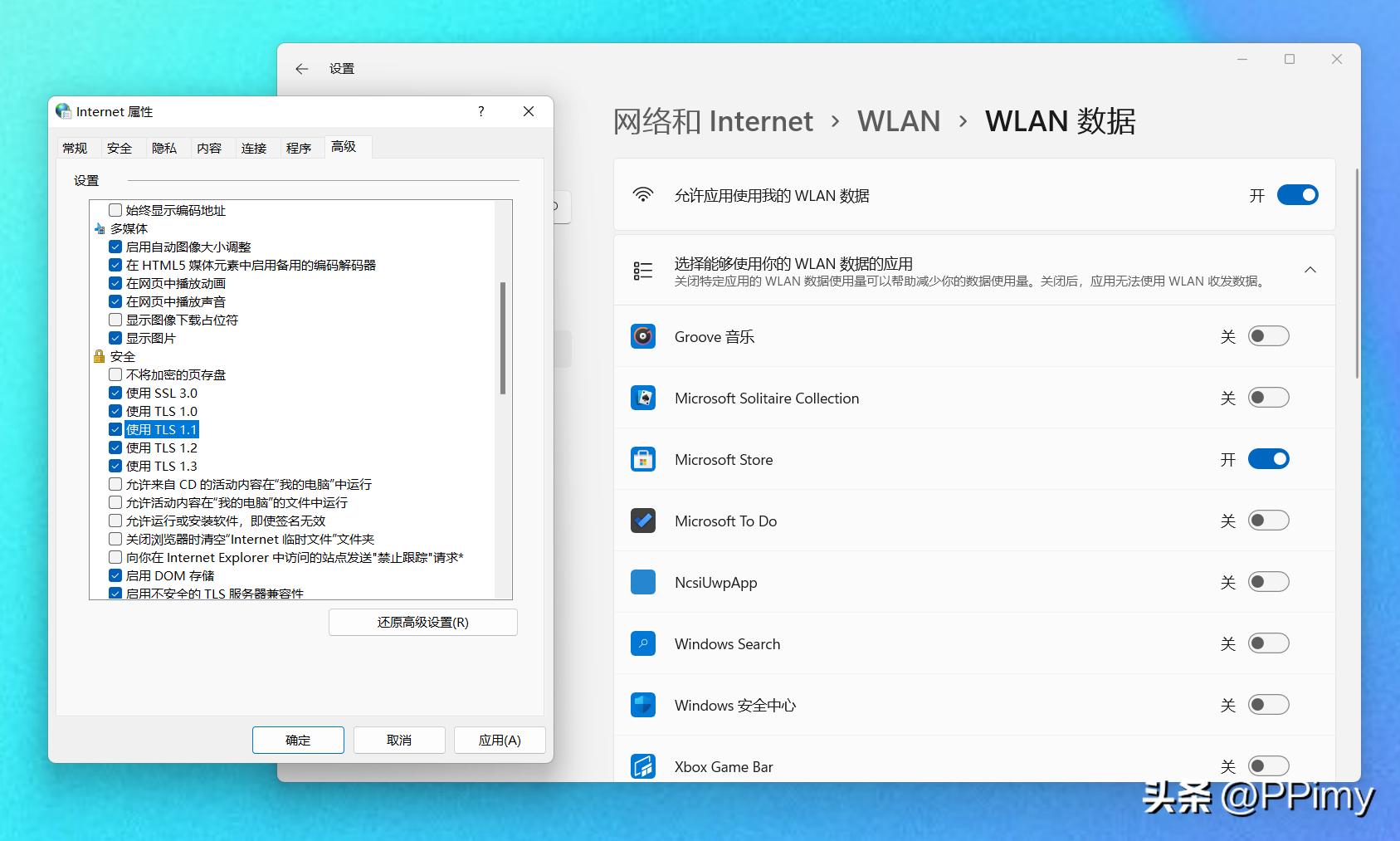Open the 安全 tab in Internet 属性
Screen dimensions: 1400x841
(120, 148)
